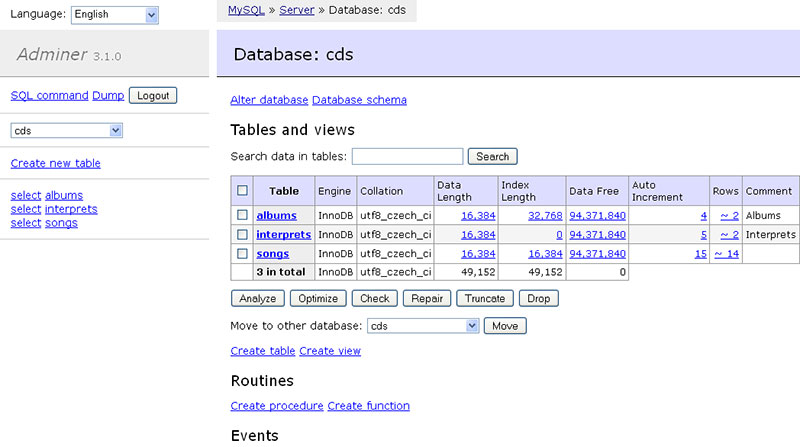Click interprets Data Length value 16,384
The image size is (800, 447).
tap(478, 235)
